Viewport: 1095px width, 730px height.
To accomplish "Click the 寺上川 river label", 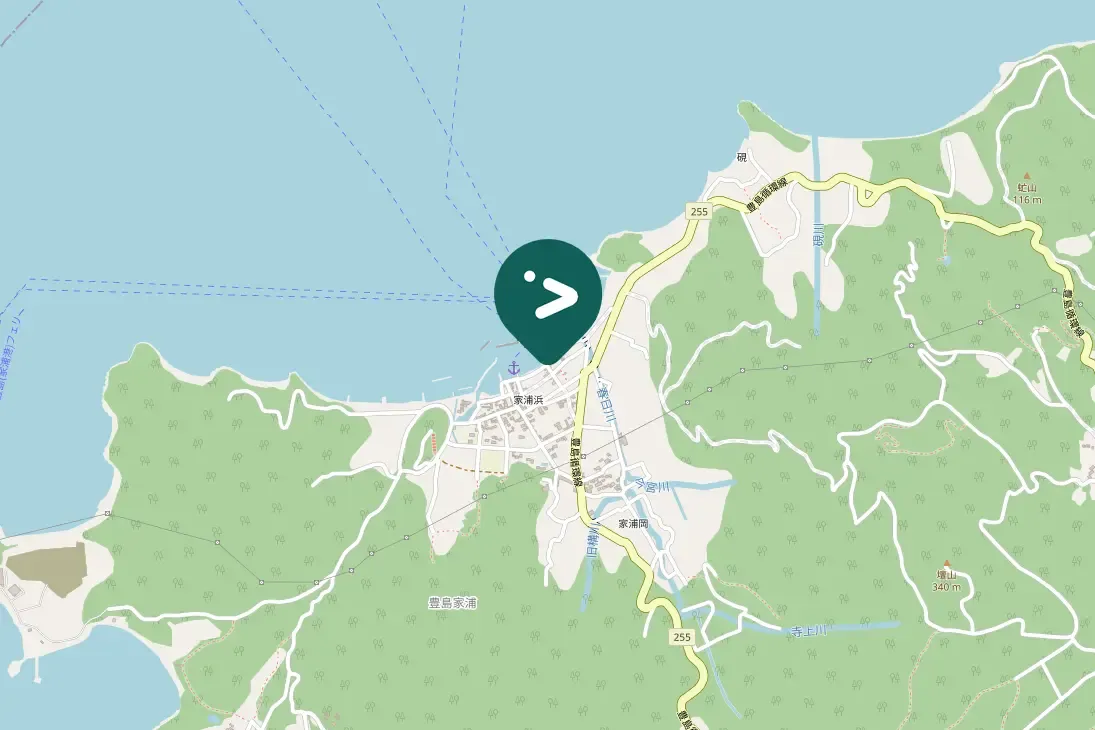I will [x=809, y=631].
